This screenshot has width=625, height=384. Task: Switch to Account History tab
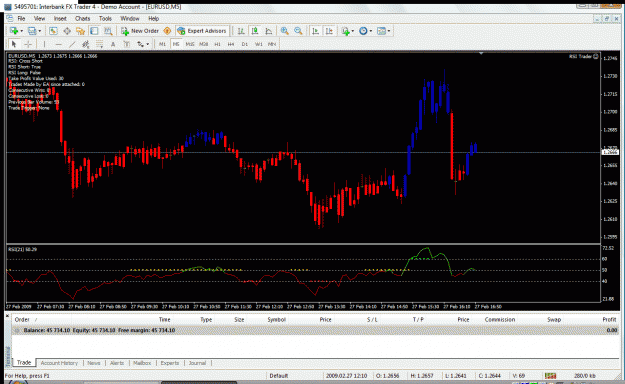pos(59,363)
